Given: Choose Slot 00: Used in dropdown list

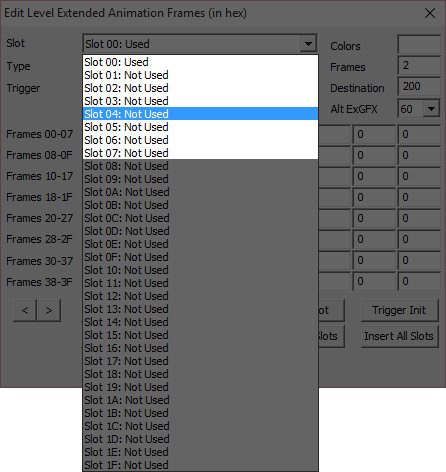Looking at the screenshot, I should click(200, 62).
